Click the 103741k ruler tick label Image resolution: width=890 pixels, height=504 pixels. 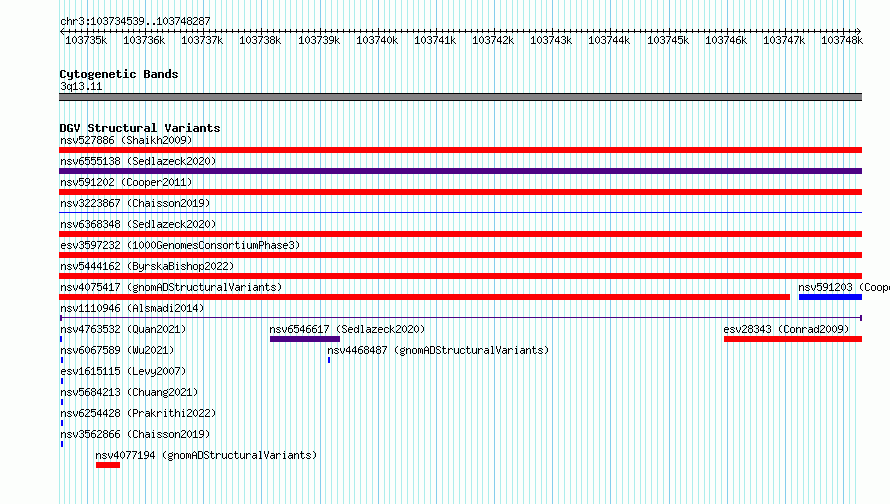point(435,40)
